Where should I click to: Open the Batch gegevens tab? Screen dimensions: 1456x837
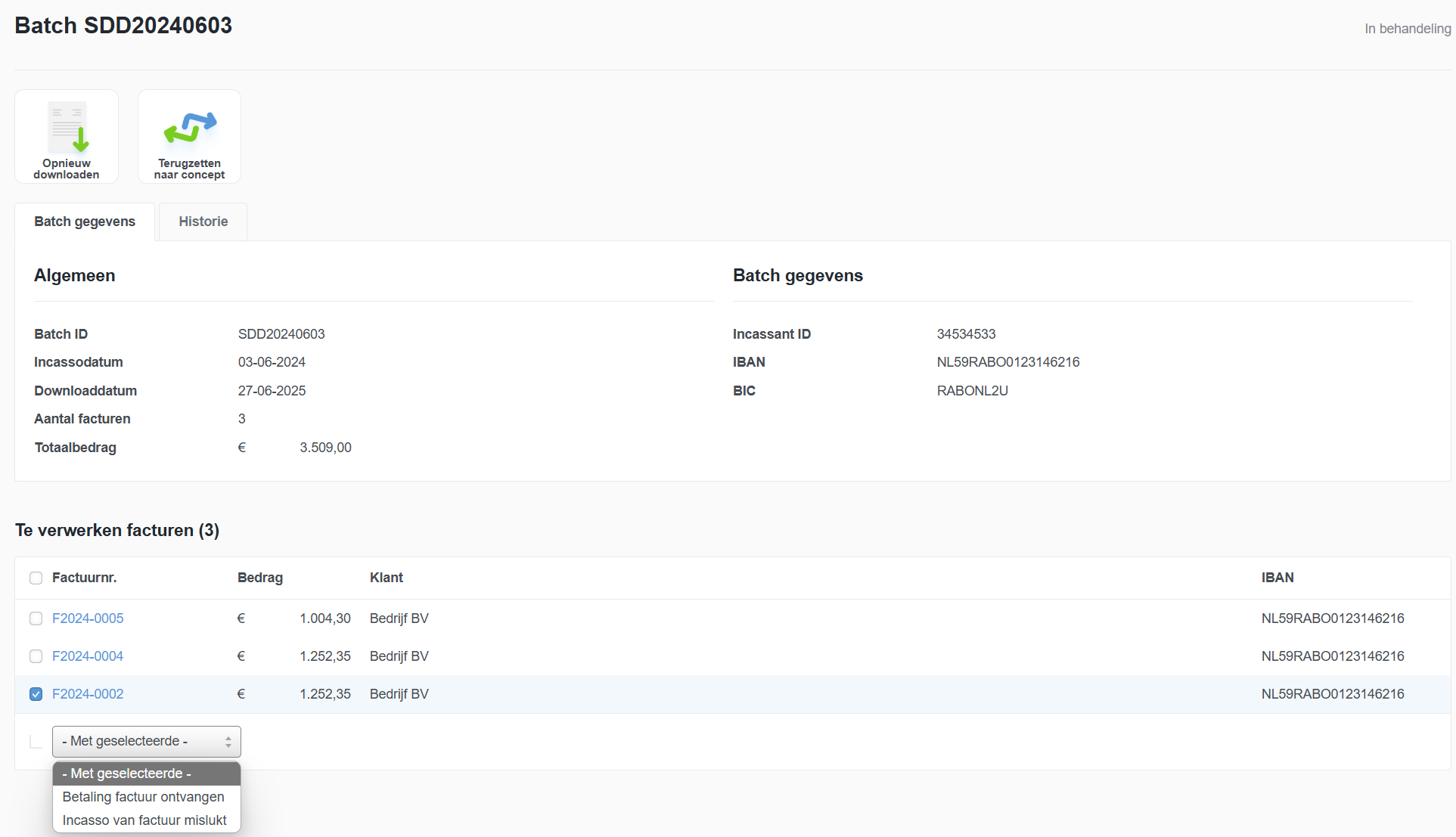tap(85, 222)
